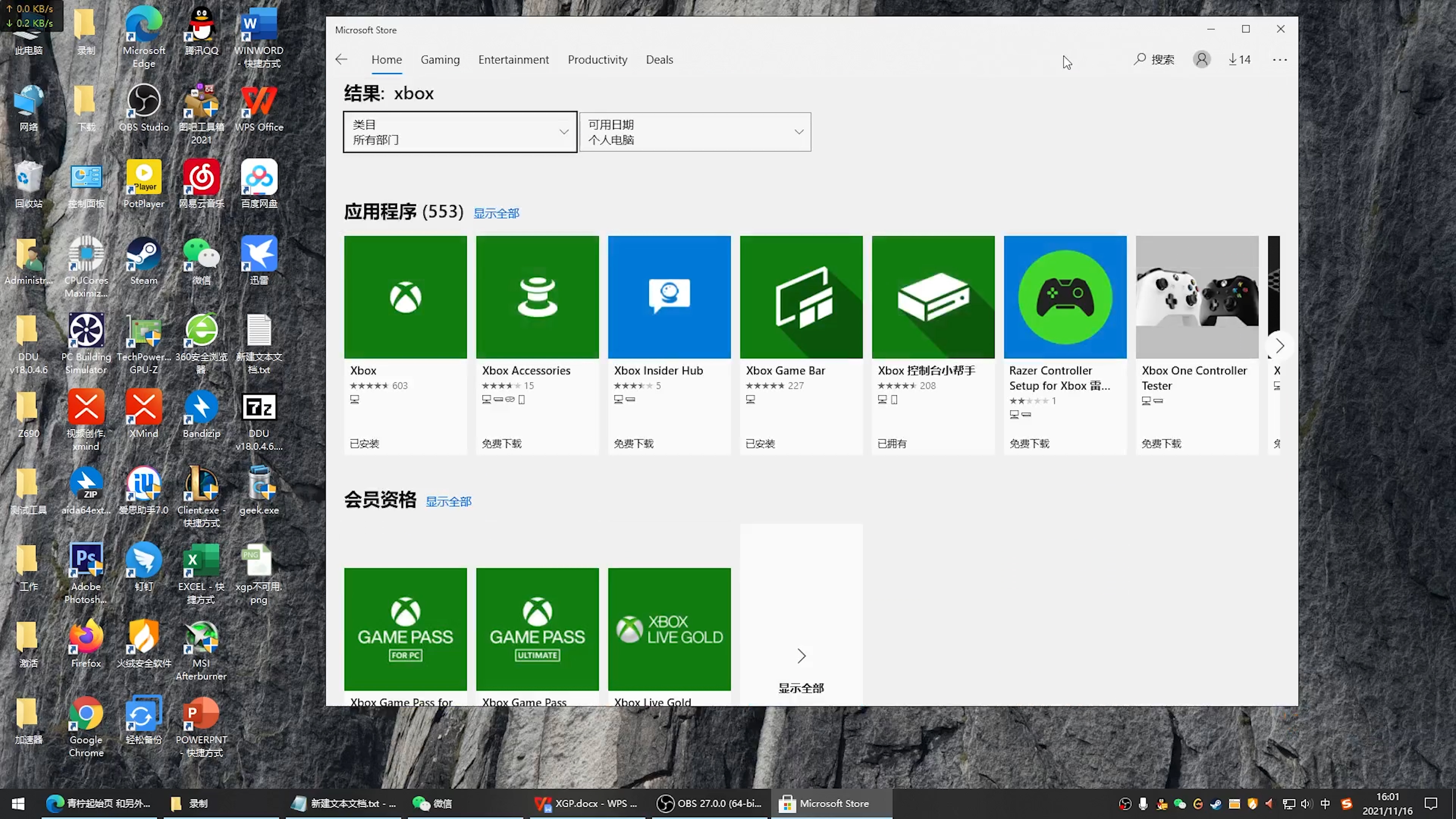
Task: Switch to the Productivity tab
Action: [598, 60]
